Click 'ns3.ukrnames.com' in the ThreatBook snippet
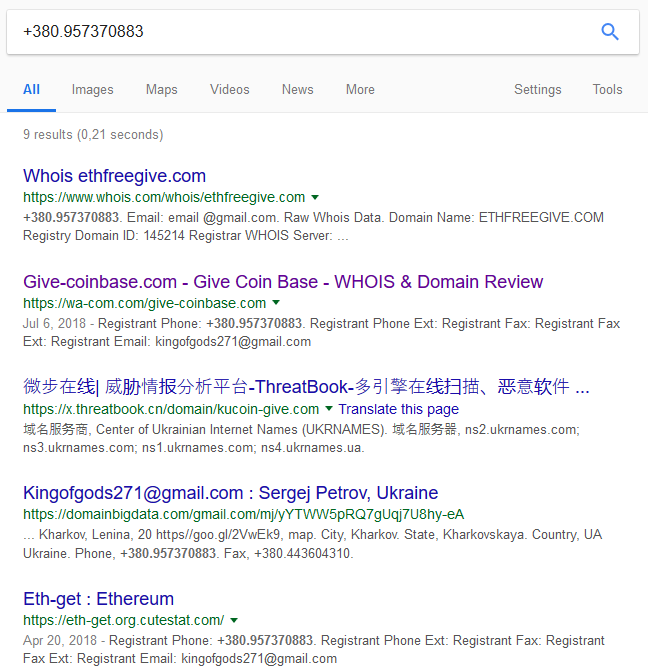The height and width of the screenshot is (672, 648). pos(80,448)
